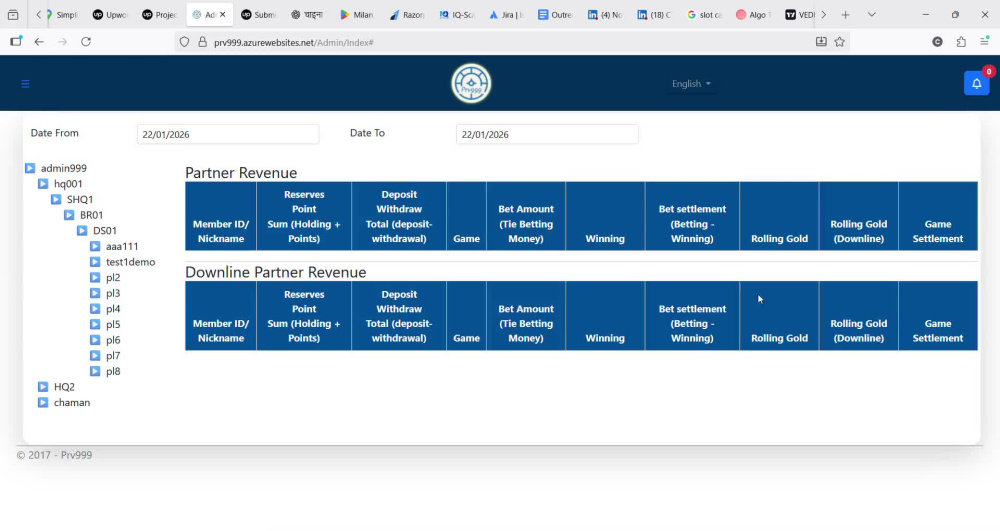Click Partner Revenue Member ID/Nickname header
This screenshot has width=1000, height=531.
coord(221,216)
